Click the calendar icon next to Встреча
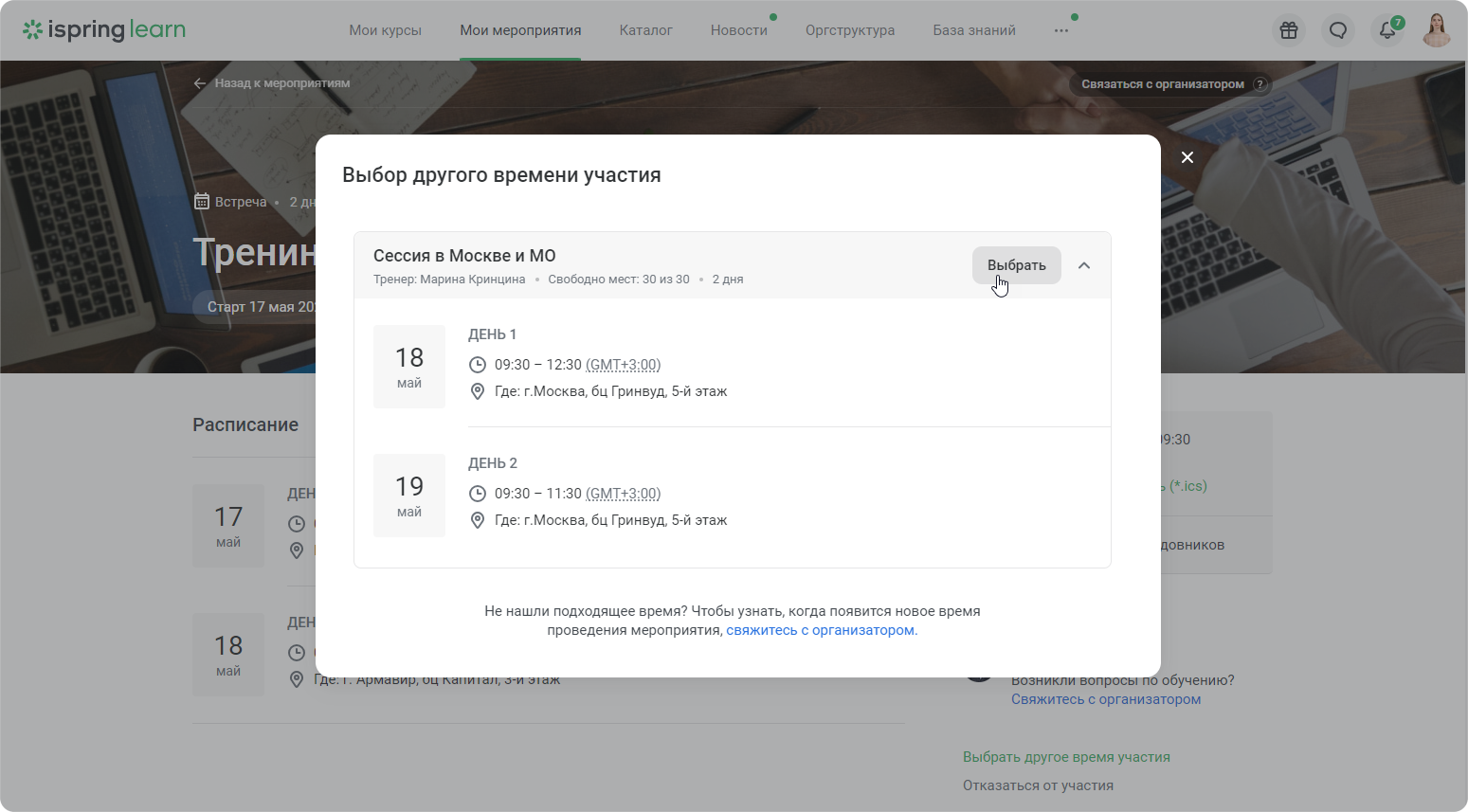The image size is (1468, 812). pyautogui.click(x=201, y=202)
